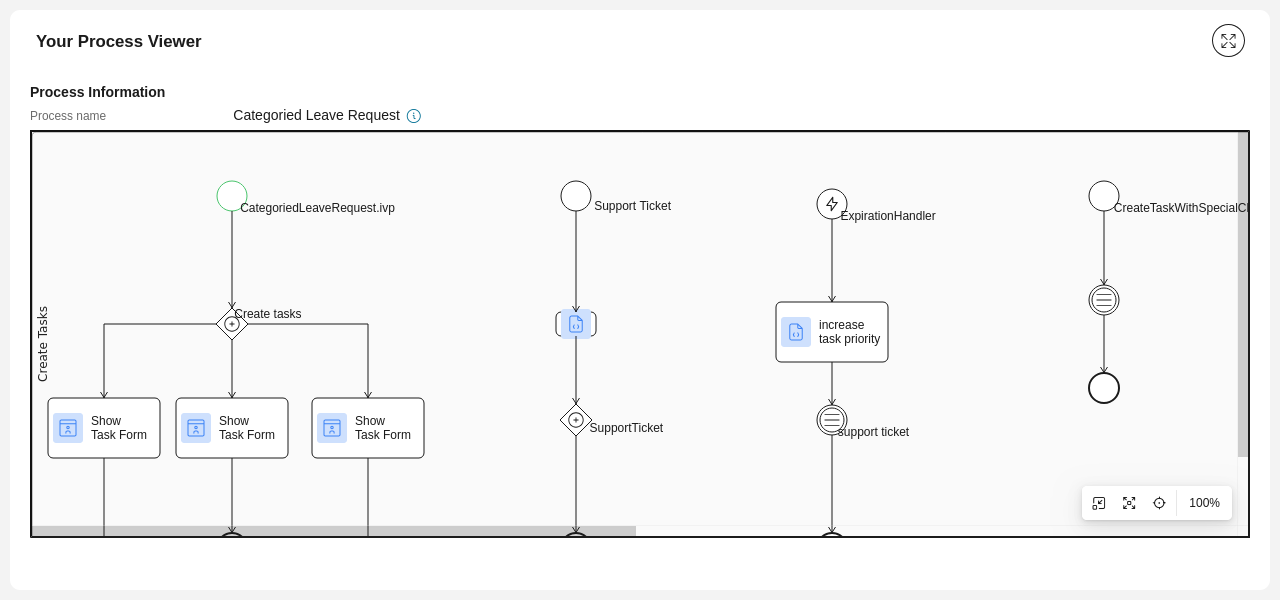
Task: Click the origin viewport icon in the zoom toolbar
Action: tap(1099, 503)
